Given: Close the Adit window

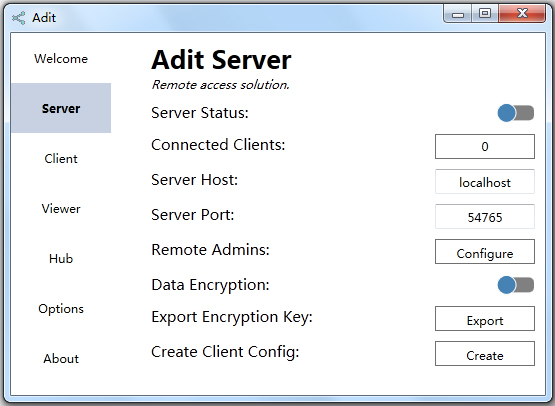Looking at the screenshot, I should tap(522, 14).
